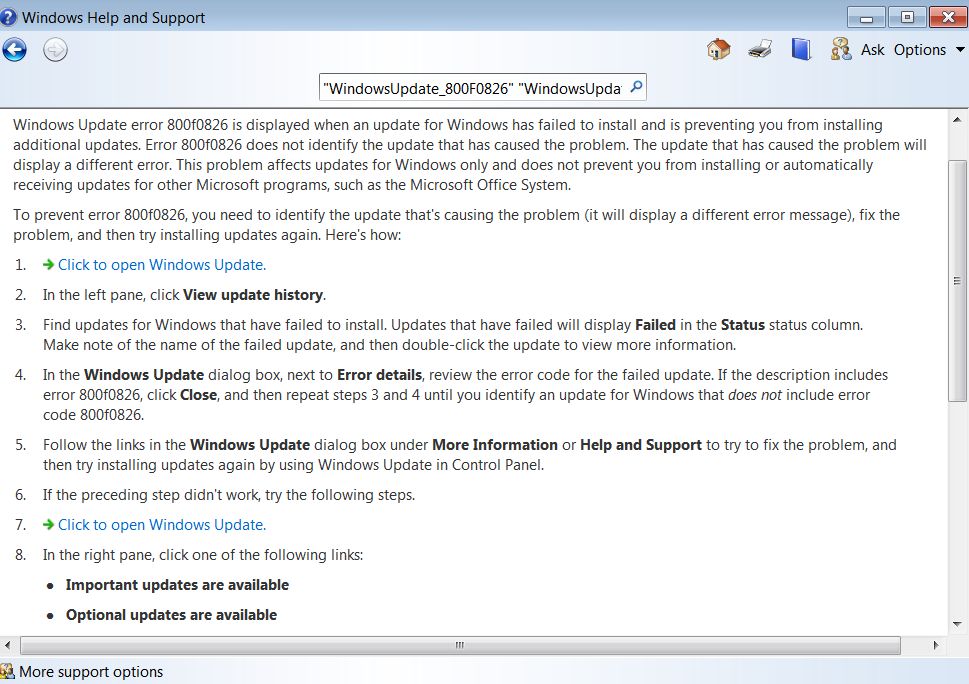Open Windows Update link in step 1
Viewport: 969px width, 684px height.
point(162,264)
